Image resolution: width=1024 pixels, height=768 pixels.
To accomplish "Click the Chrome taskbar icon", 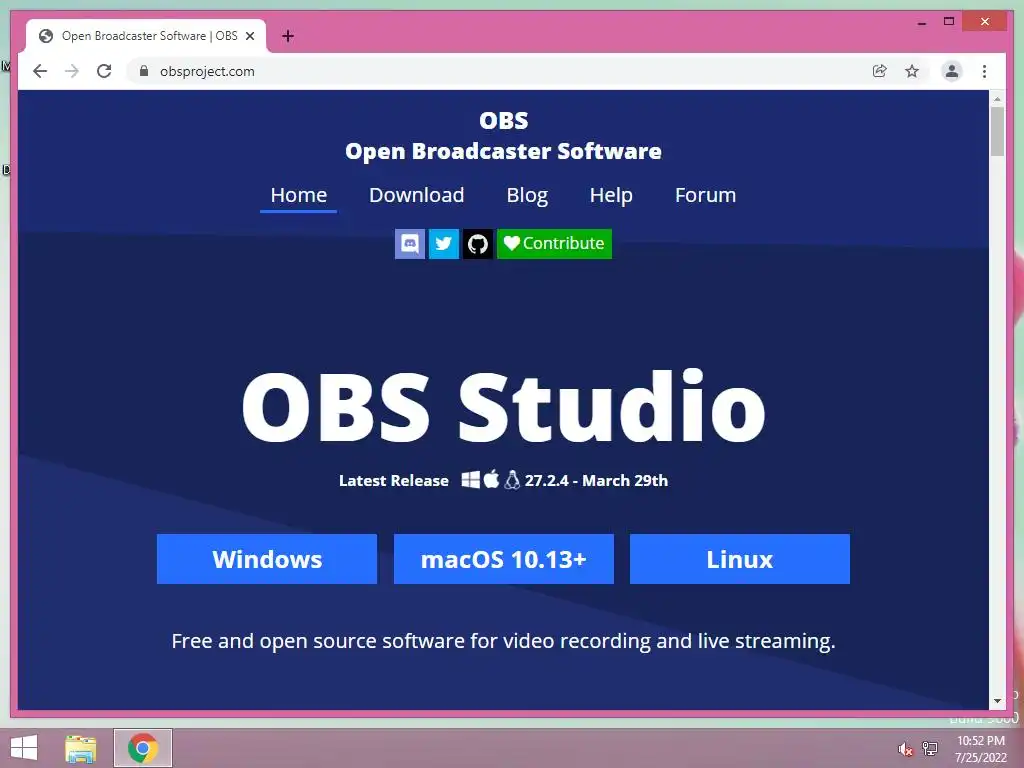I will [143, 748].
